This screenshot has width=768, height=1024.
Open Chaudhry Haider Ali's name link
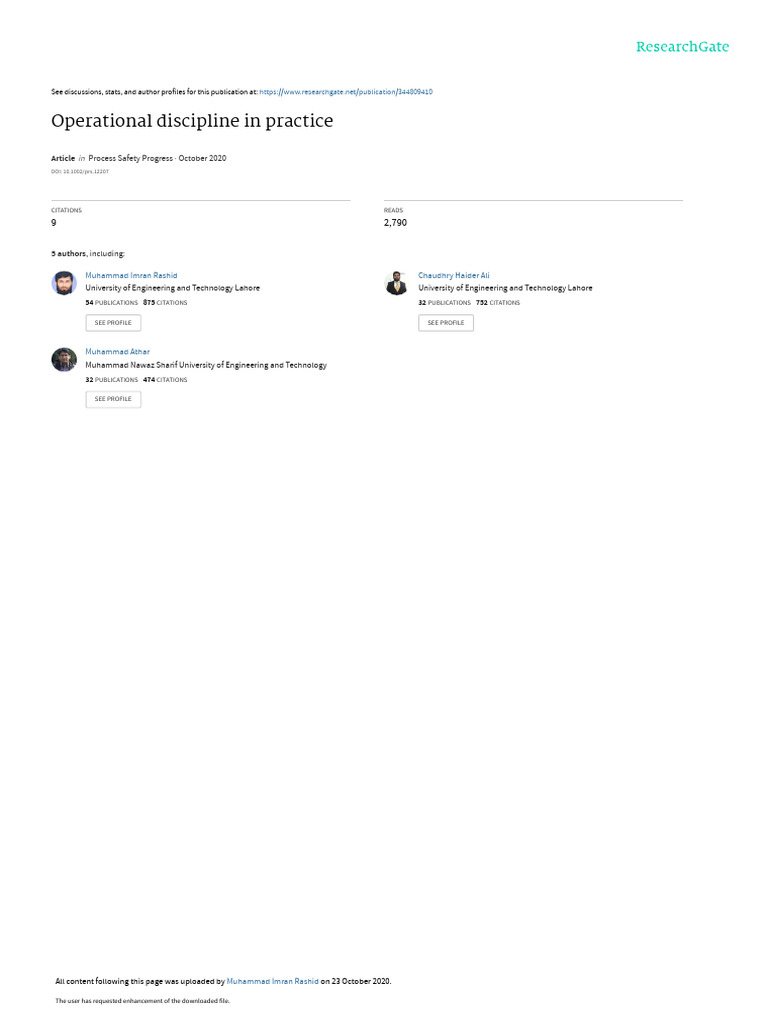click(454, 276)
